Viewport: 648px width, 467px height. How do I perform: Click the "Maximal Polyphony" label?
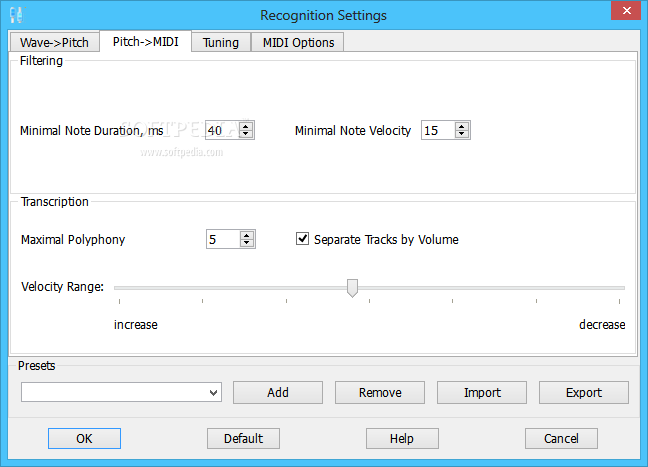[73, 240]
